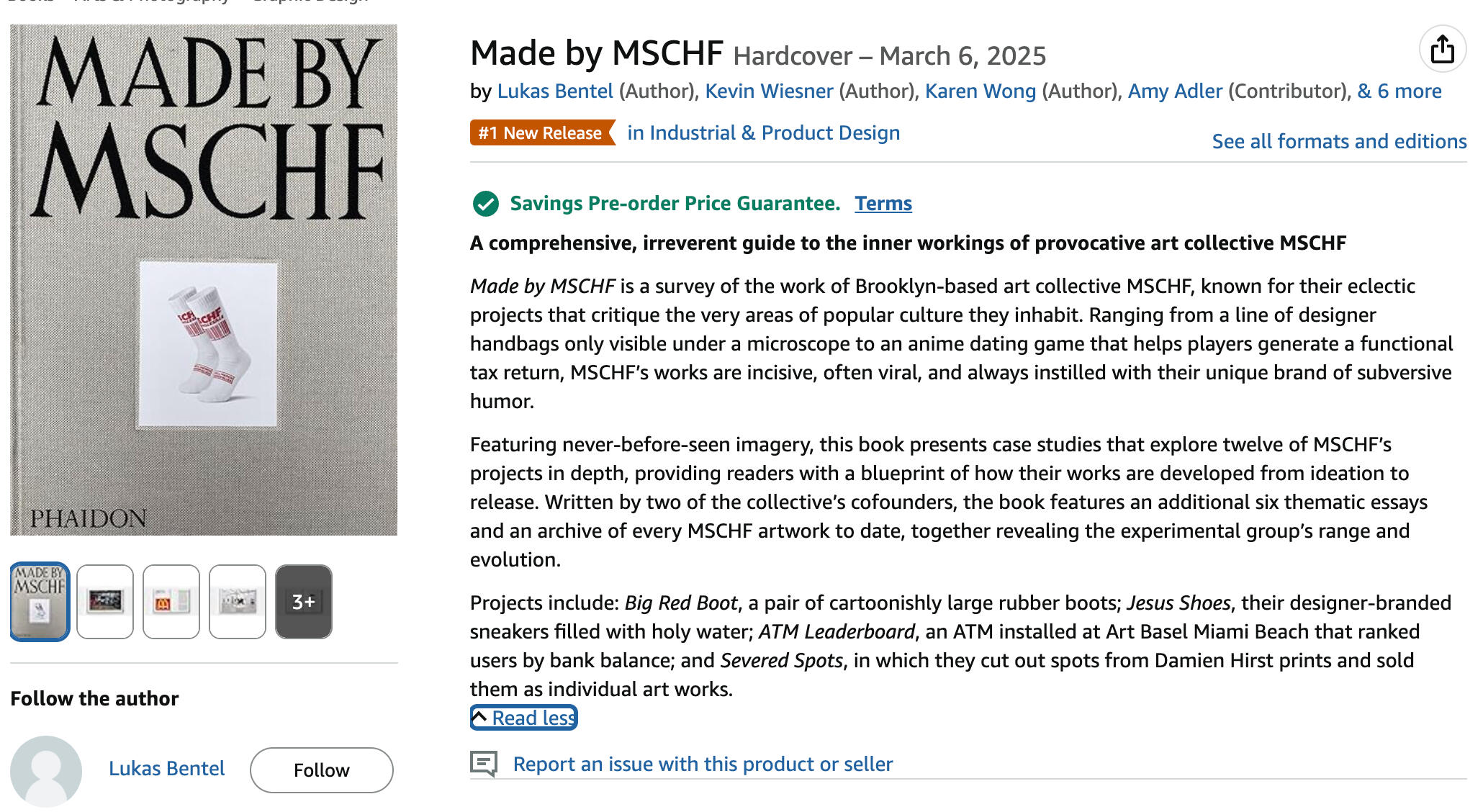
Task: Open the 3+ more images thumbnail
Action: click(304, 602)
